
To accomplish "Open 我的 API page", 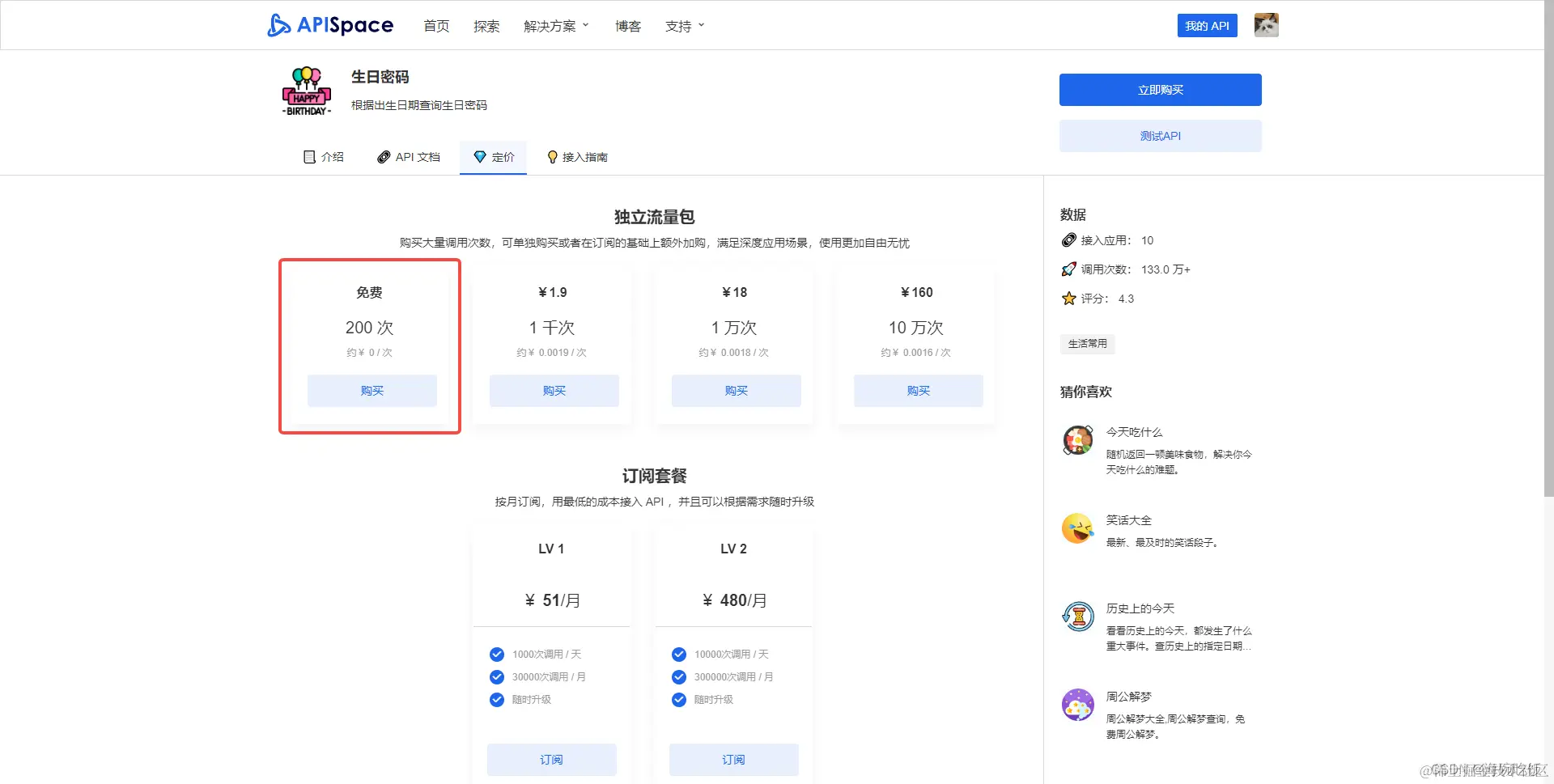I will [1207, 25].
